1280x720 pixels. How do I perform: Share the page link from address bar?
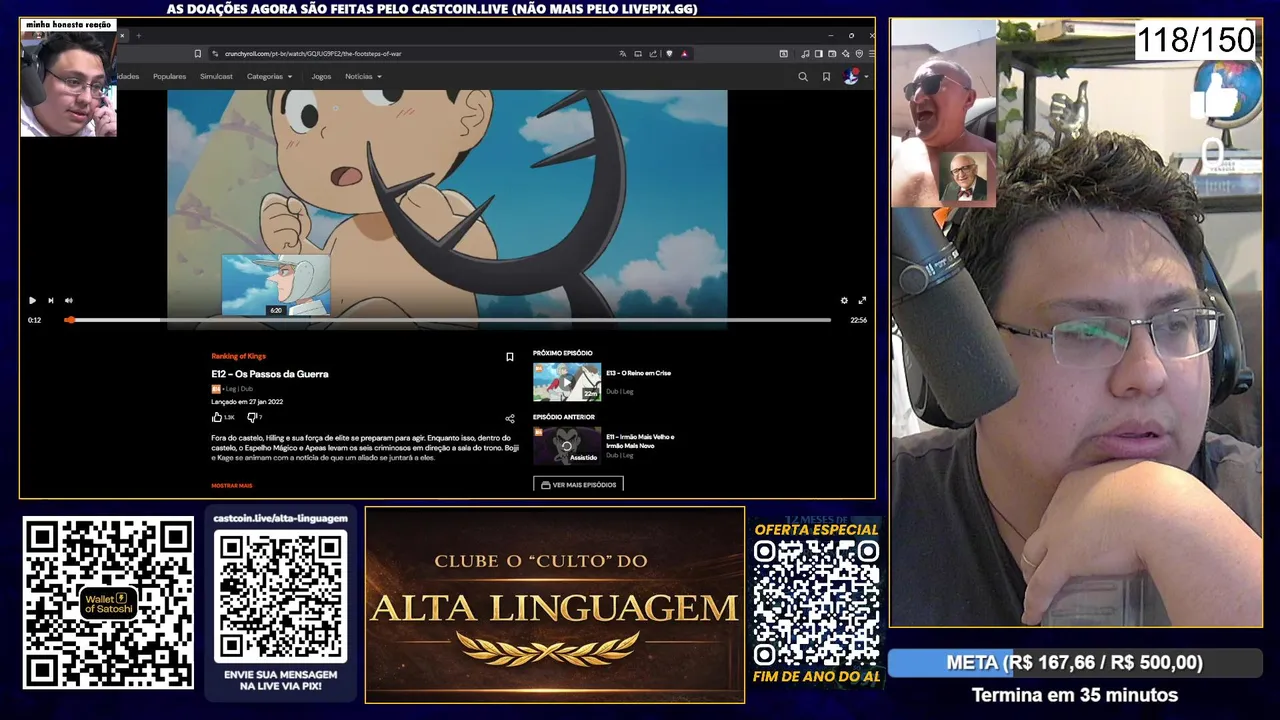[653, 54]
